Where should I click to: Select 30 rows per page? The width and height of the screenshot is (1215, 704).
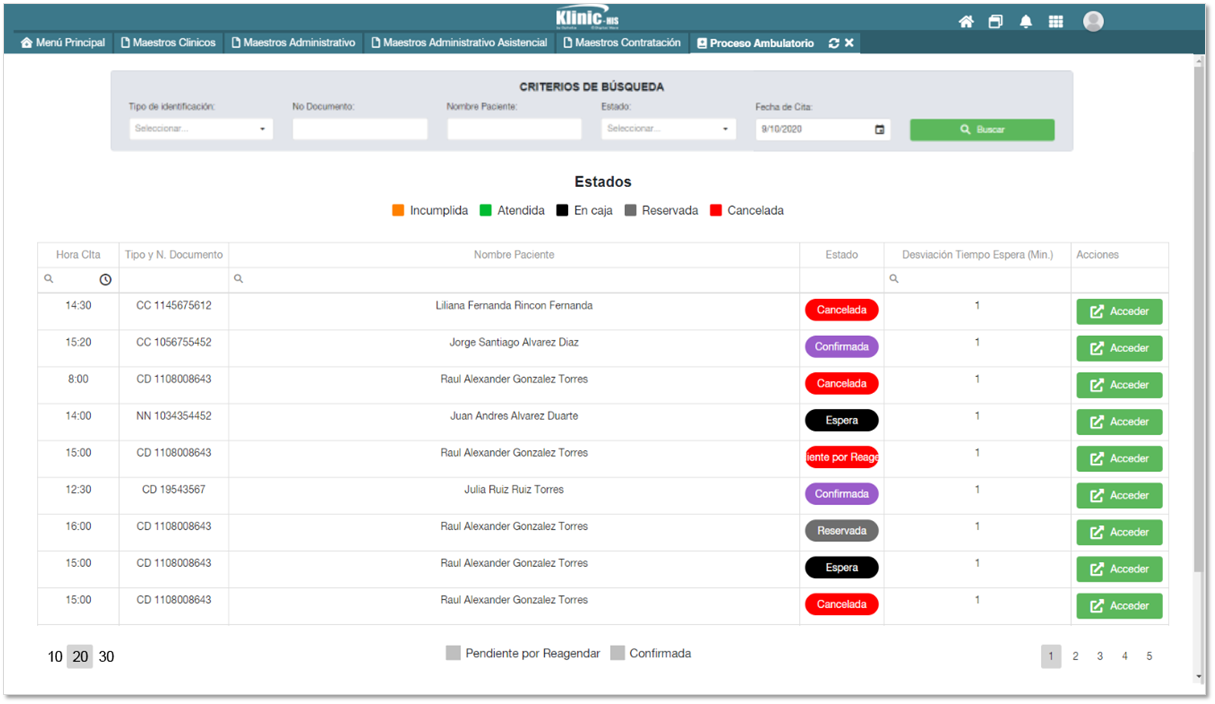(x=106, y=657)
